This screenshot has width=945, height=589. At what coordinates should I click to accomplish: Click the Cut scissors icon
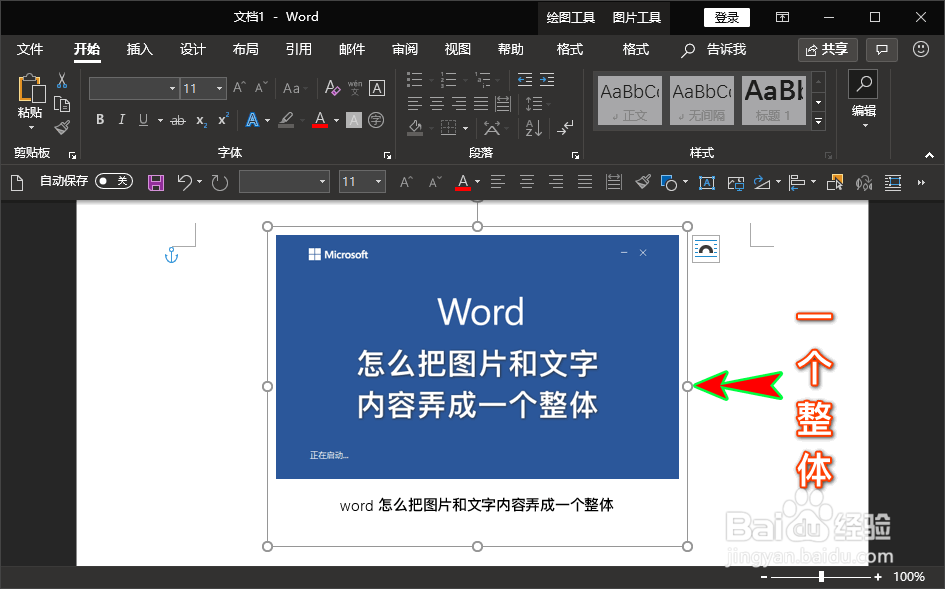pyautogui.click(x=61, y=80)
